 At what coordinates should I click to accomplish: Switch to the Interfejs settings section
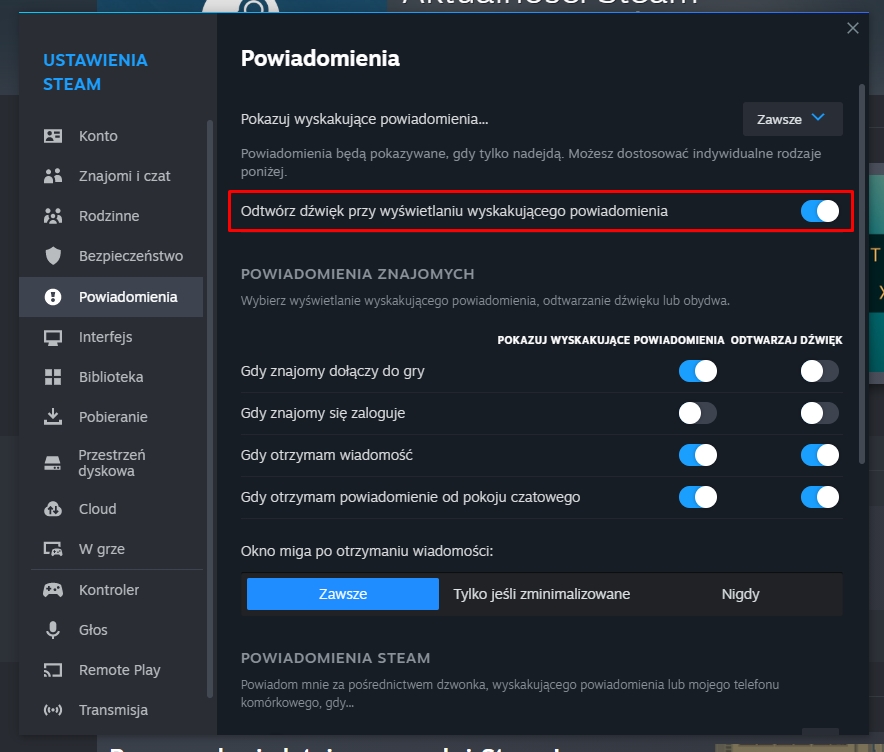pyautogui.click(x=52, y=337)
